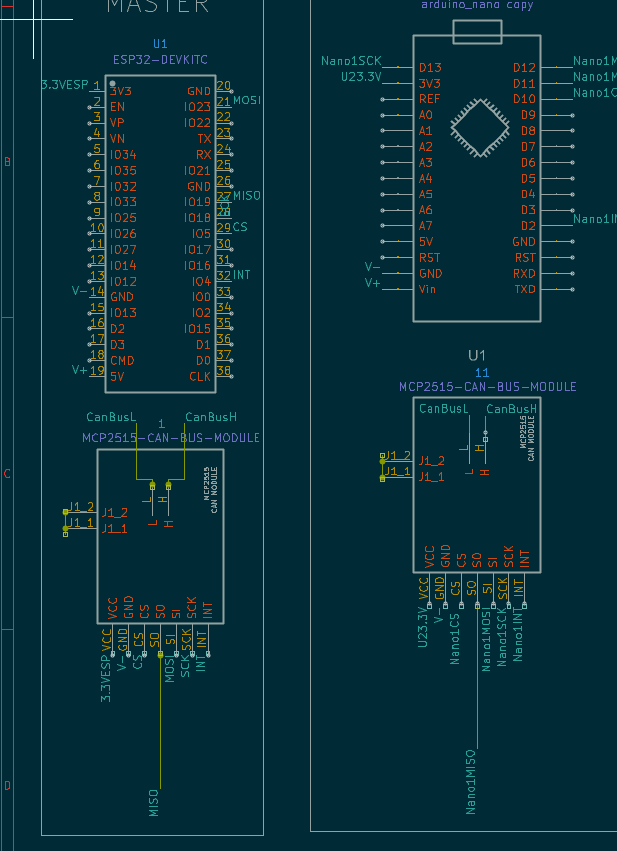
Task: Click the D9 pin on the Arduino Nano
Action: click(528, 115)
